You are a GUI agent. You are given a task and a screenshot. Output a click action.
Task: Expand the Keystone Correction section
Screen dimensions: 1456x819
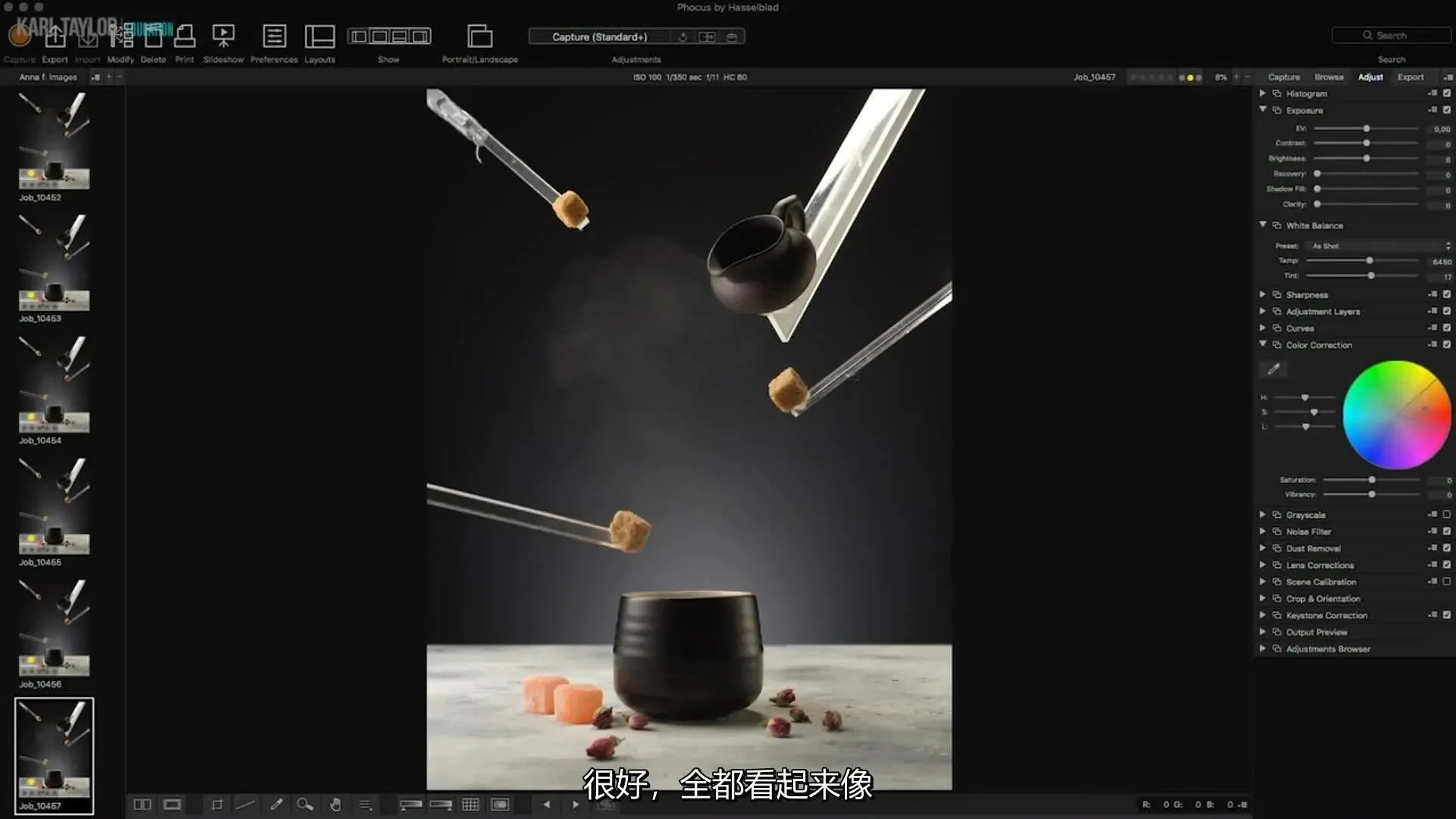tap(1263, 615)
